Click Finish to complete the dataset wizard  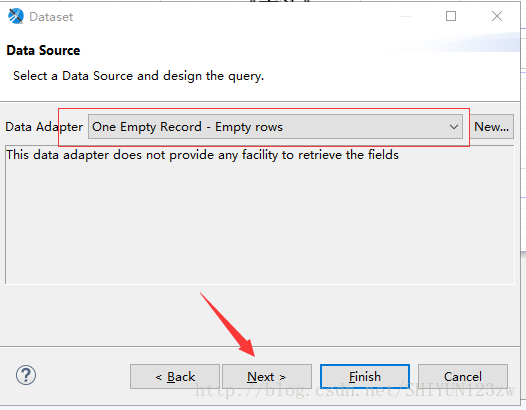coord(365,376)
